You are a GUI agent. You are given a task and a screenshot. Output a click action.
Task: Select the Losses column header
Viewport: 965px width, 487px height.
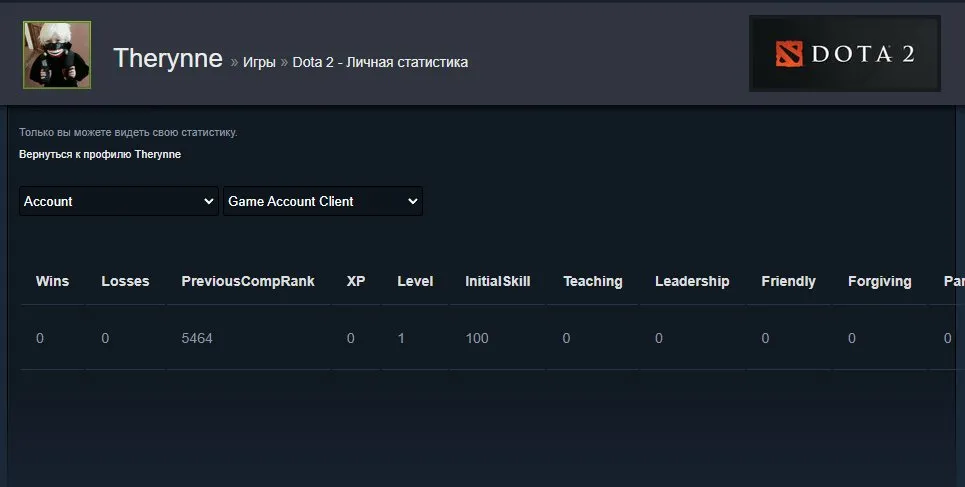click(126, 281)
